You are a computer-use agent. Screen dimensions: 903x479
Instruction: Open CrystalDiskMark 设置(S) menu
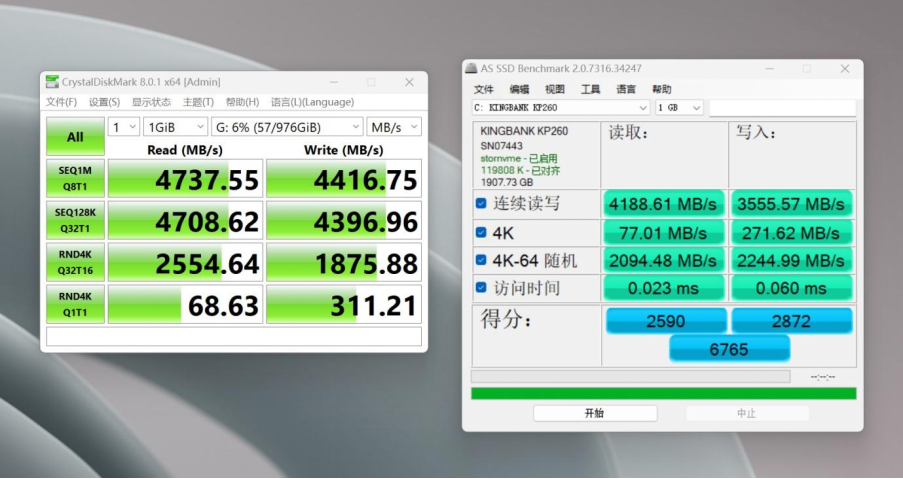104,102
